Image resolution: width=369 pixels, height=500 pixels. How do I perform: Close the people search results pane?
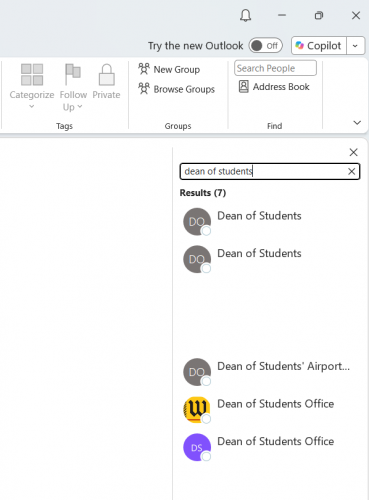coord(353,152)
